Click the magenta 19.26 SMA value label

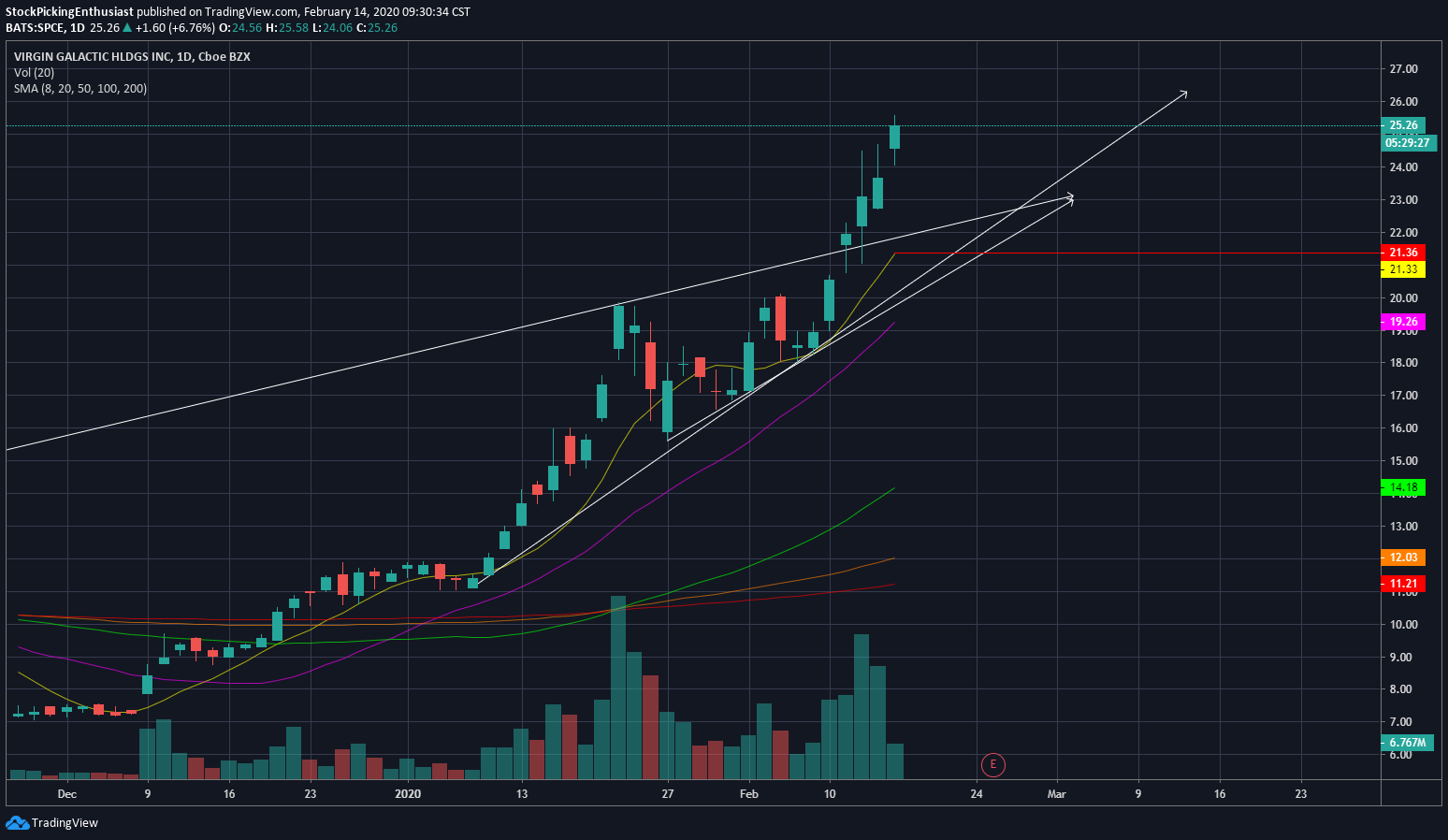[x=1403, y=322]
